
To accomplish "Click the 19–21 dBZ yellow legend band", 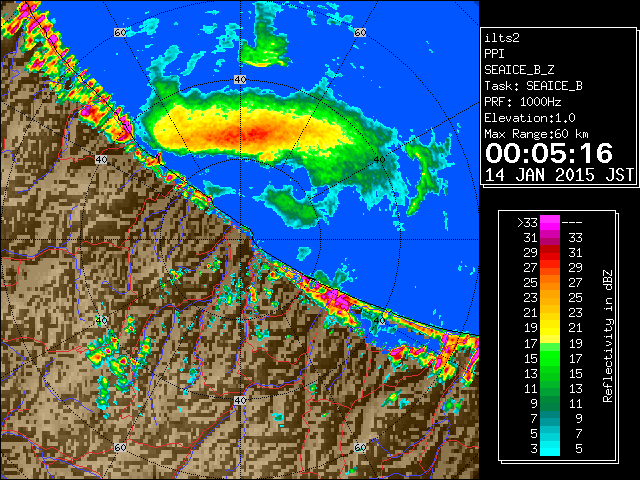I will point(550,328).
